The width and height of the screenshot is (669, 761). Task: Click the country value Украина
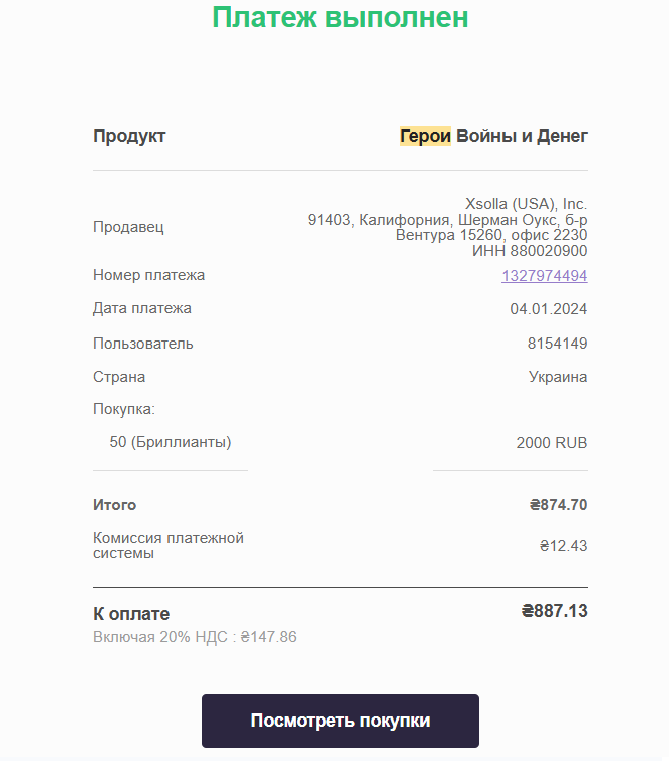[558, 377]
